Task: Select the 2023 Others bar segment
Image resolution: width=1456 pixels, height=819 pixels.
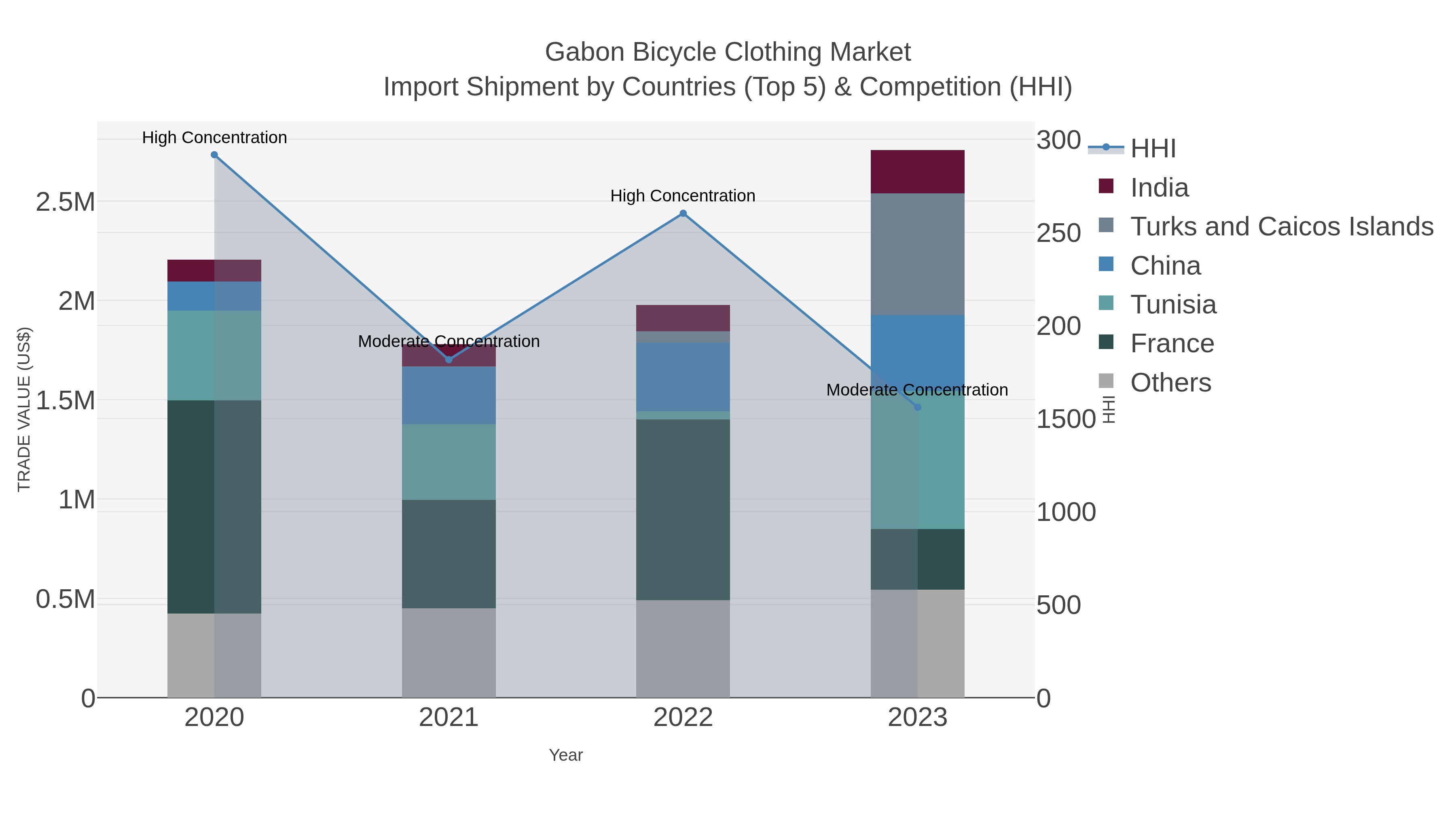Action: [917, 643]
